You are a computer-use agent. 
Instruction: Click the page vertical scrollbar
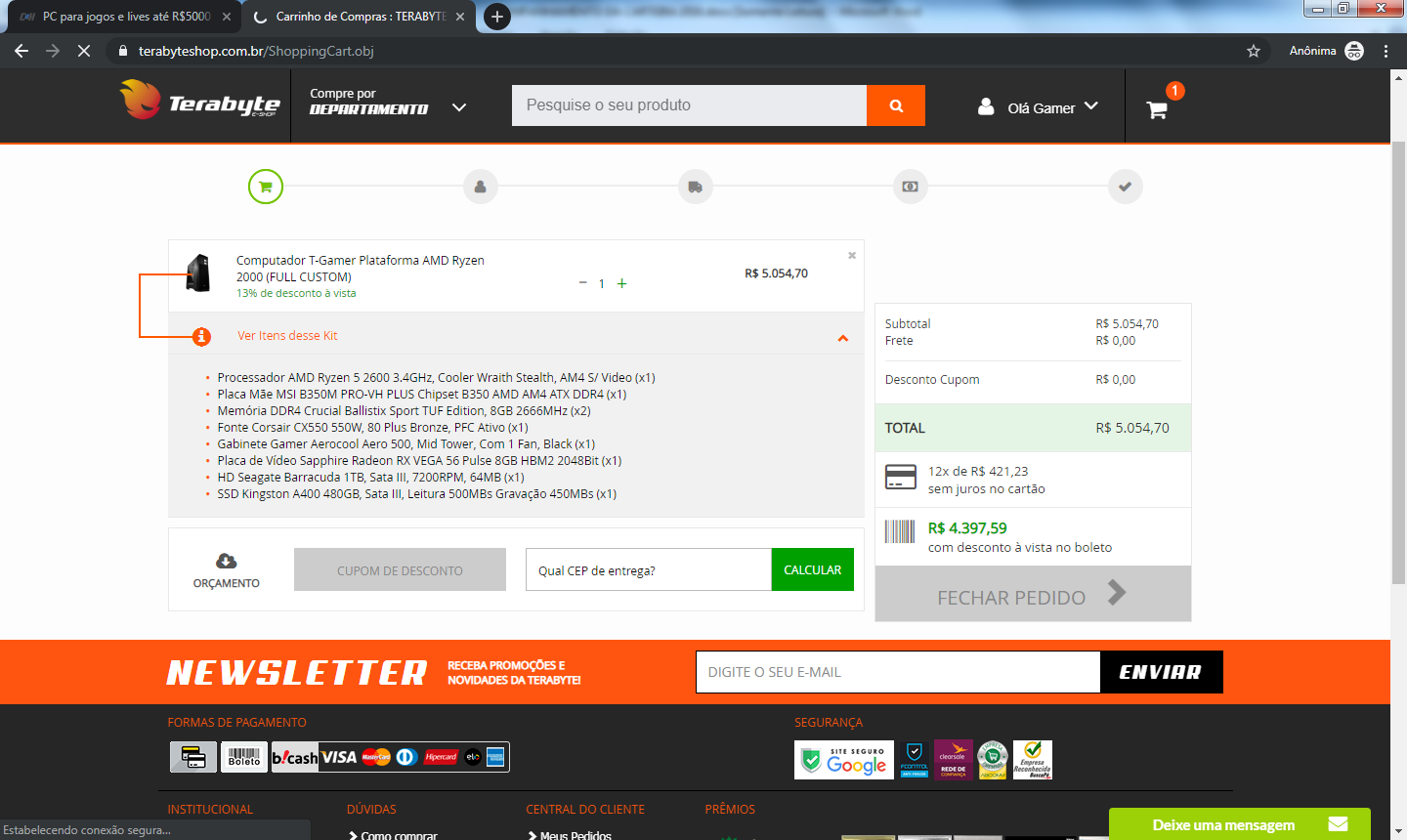click(1398, 361)
